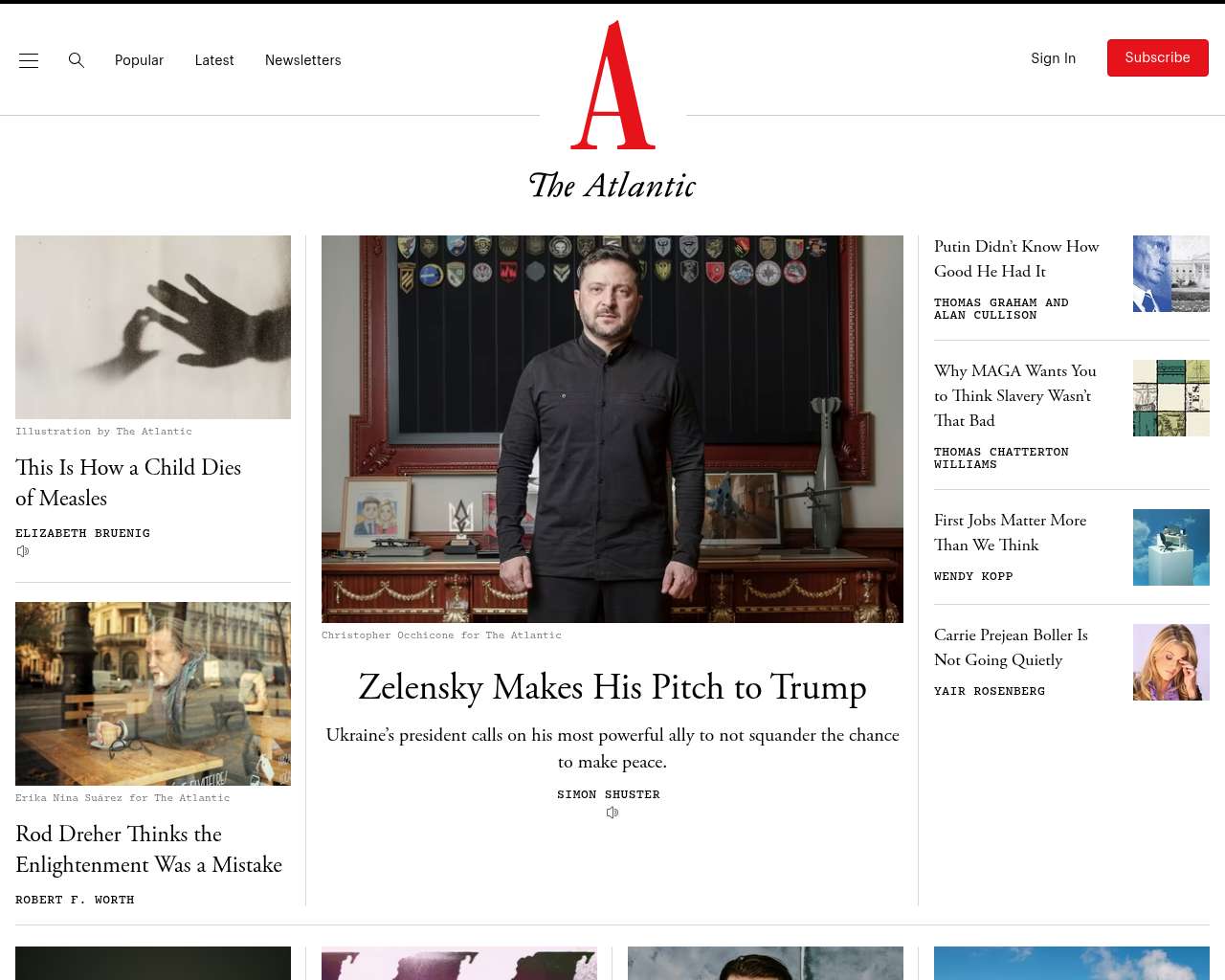Open the hamburger menu icon

point(29,60)
